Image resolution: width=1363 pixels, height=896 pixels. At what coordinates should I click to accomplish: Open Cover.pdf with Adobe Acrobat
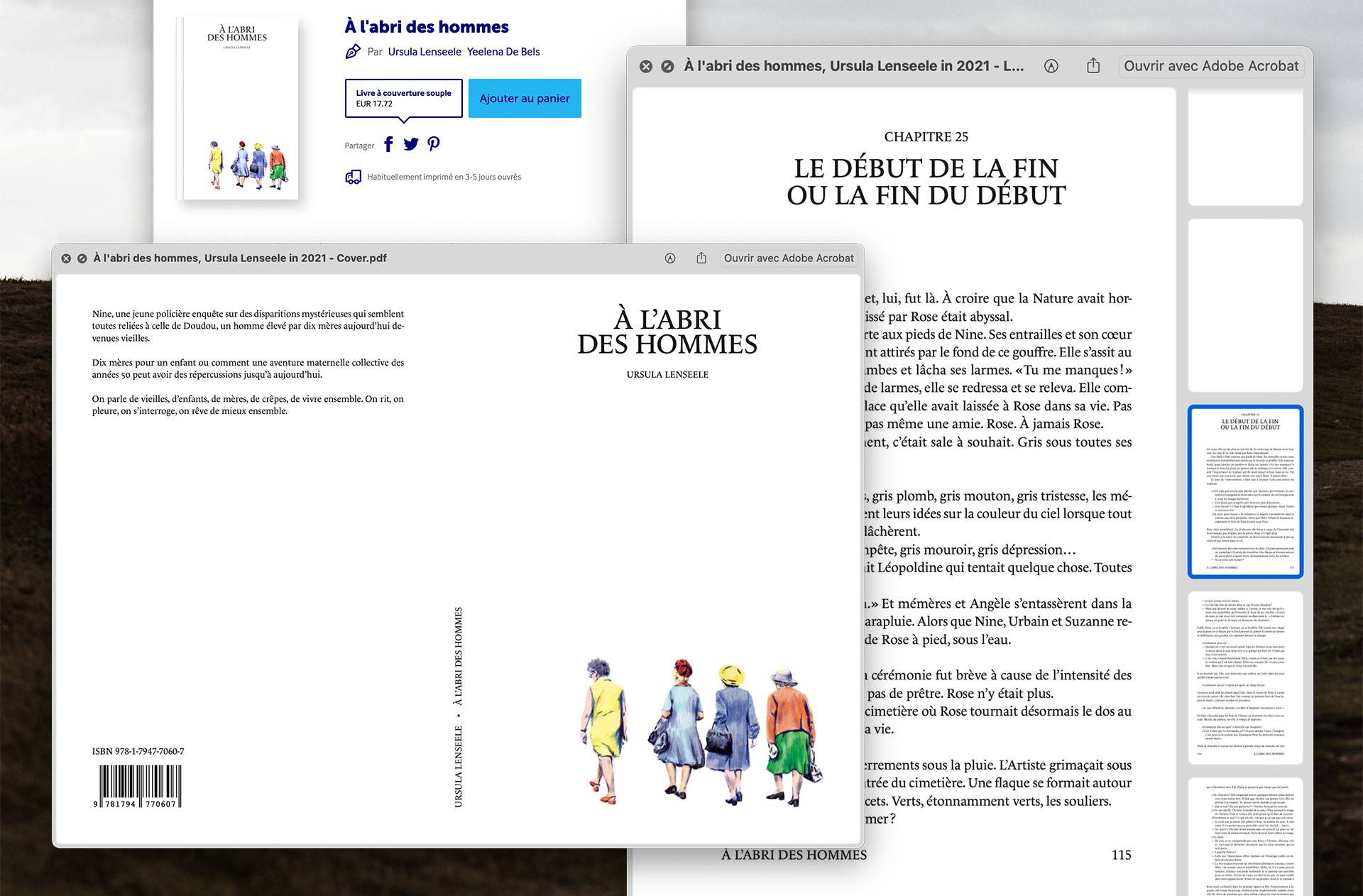[789, 258]
